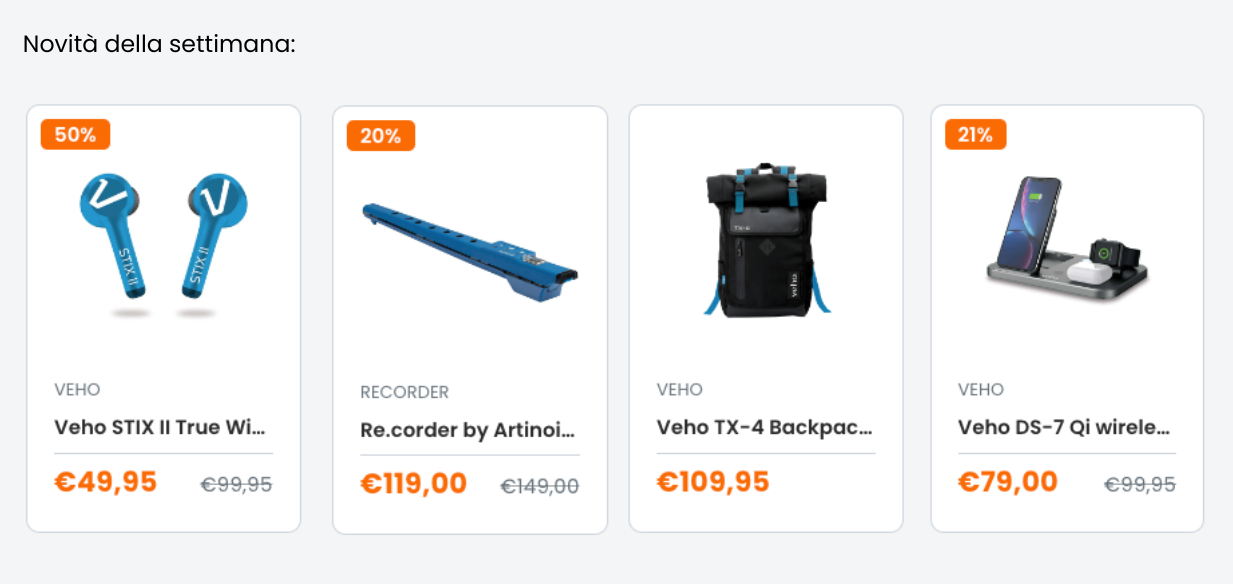Open the Veho DS-7 Qi wirele... title

point(1064,427)
